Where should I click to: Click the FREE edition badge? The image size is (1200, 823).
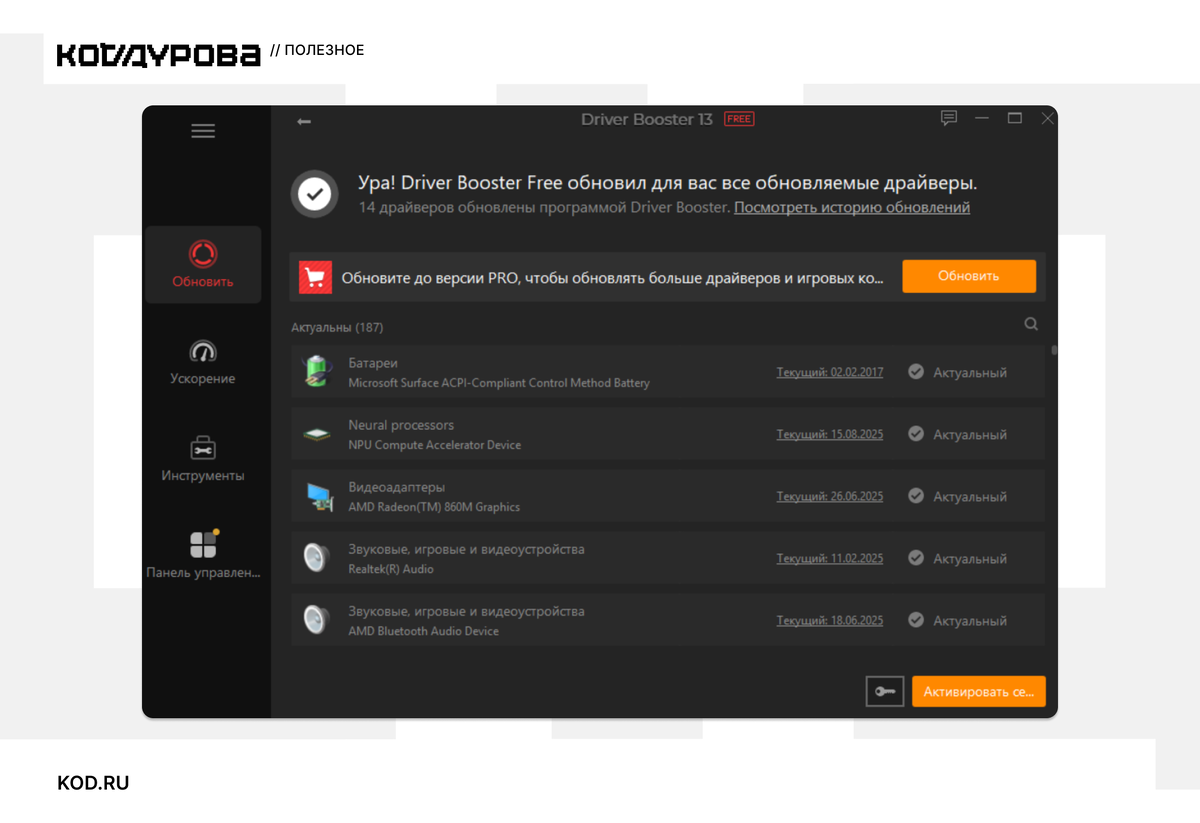739,119
